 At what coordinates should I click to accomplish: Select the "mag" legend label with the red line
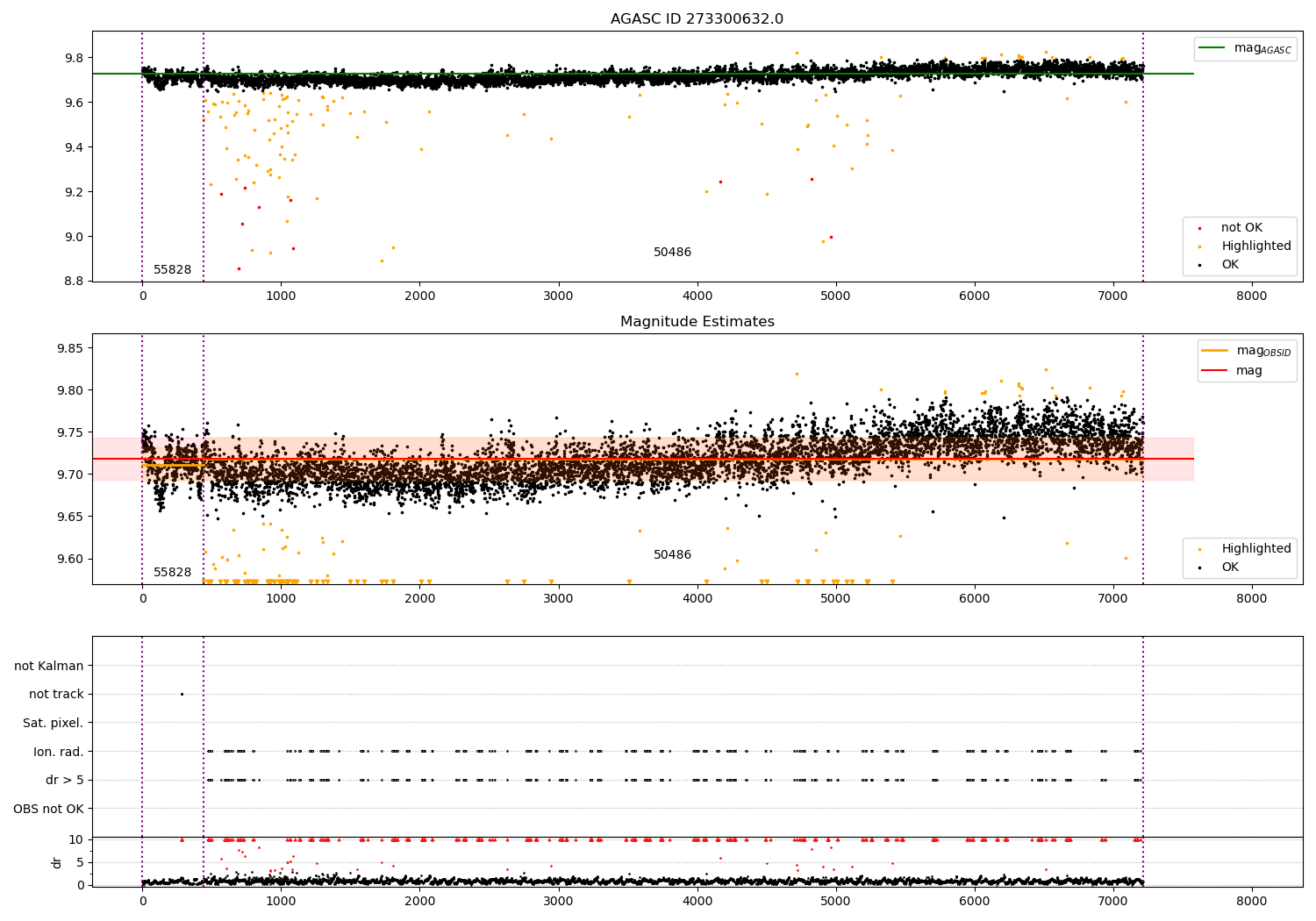(1249, 371)
